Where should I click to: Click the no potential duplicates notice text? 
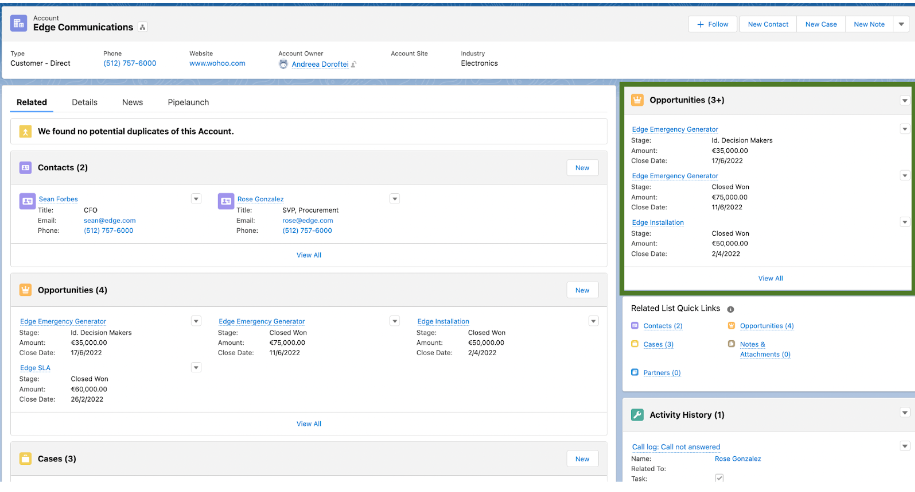coord(135,131)
